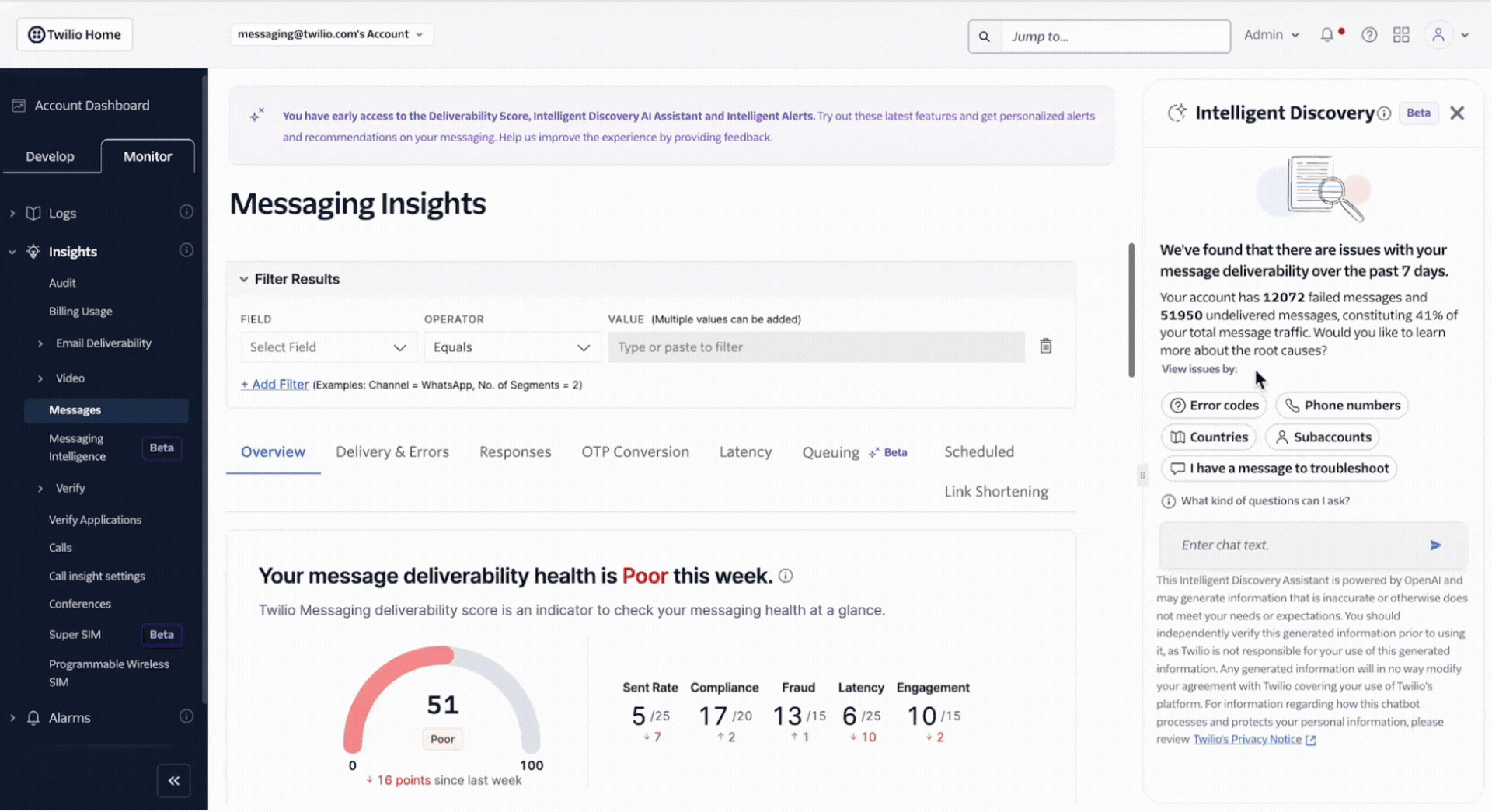Open notifications bell icon

[x=1327, y=35]
